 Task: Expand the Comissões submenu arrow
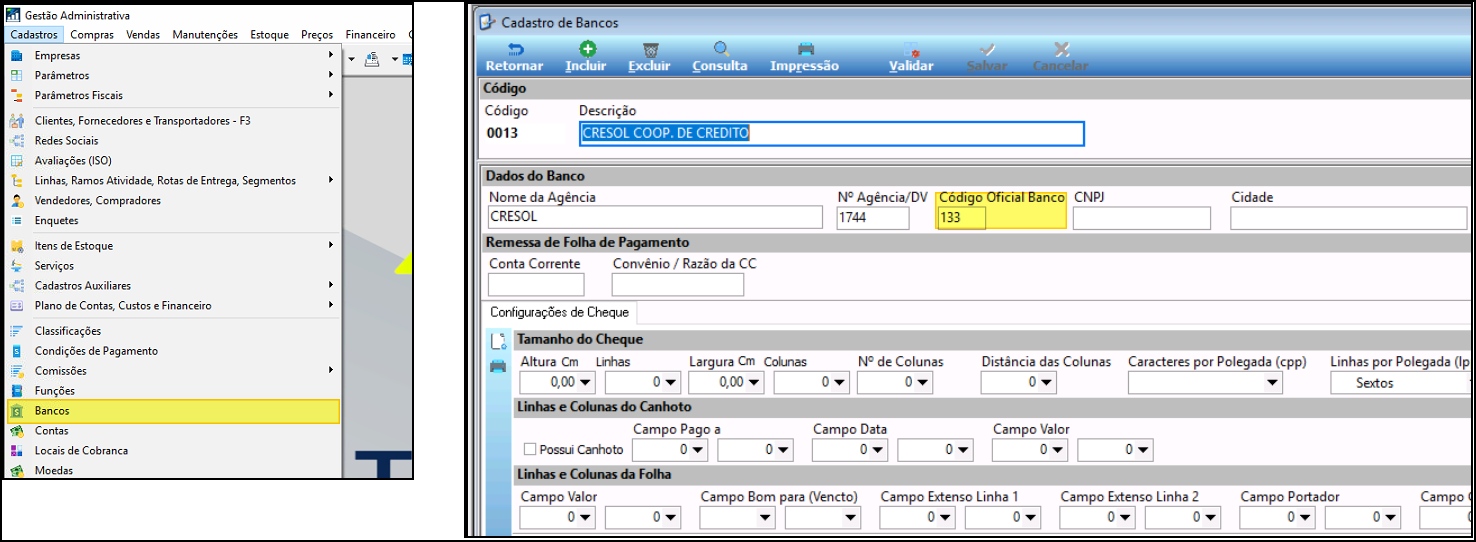point(330,370)
